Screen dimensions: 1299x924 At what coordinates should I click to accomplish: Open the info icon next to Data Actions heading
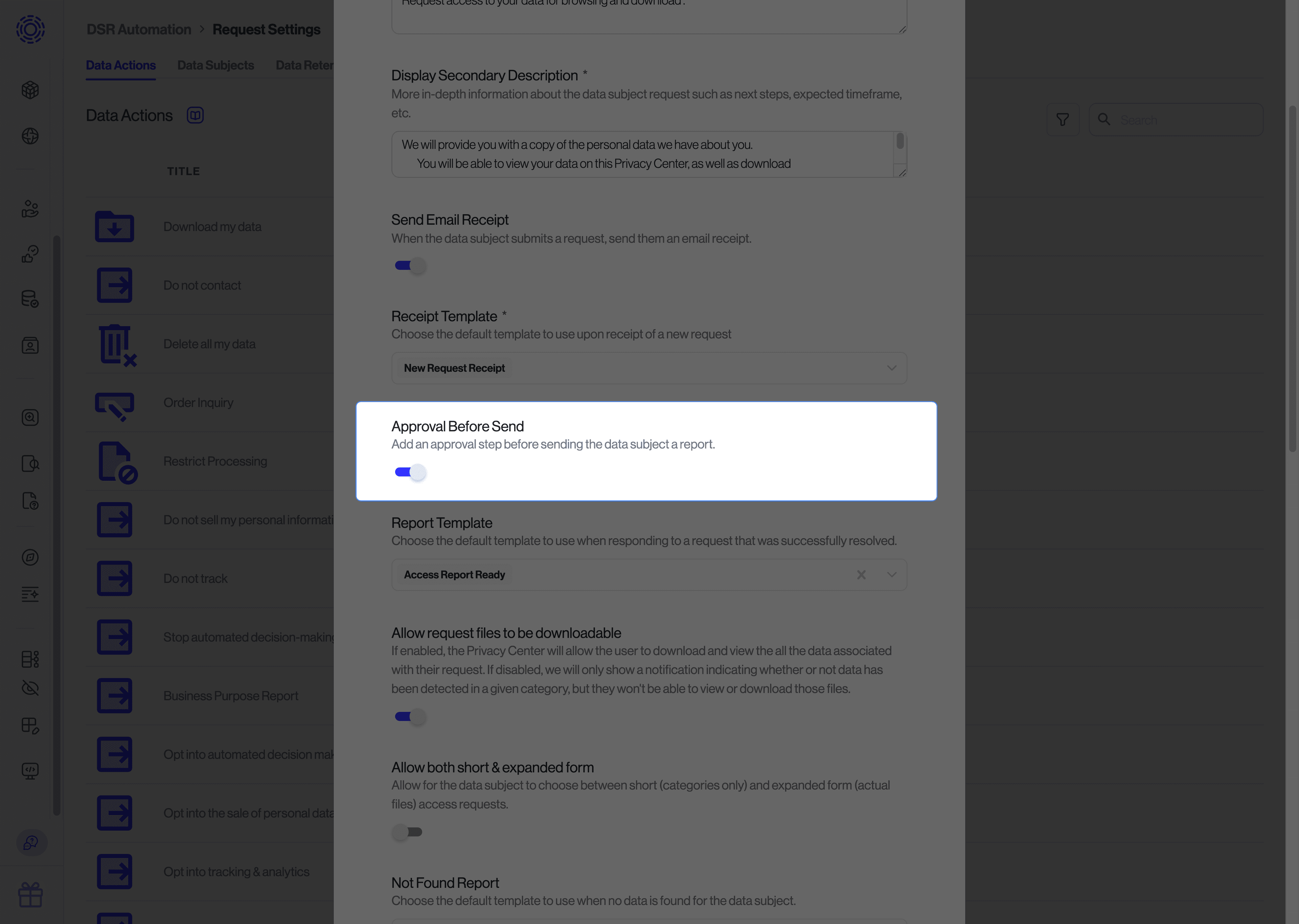point(195,115)
